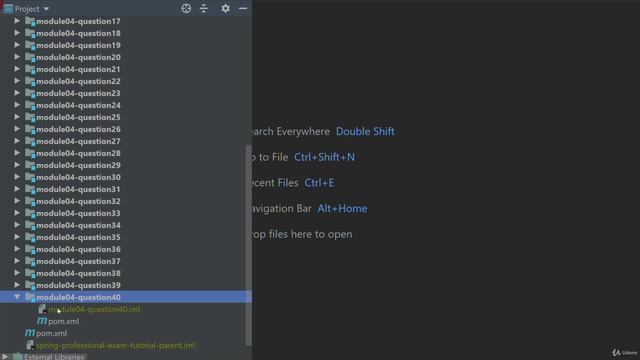Click the iml file icon of module04-question40.iml

[x=42, y=309]
